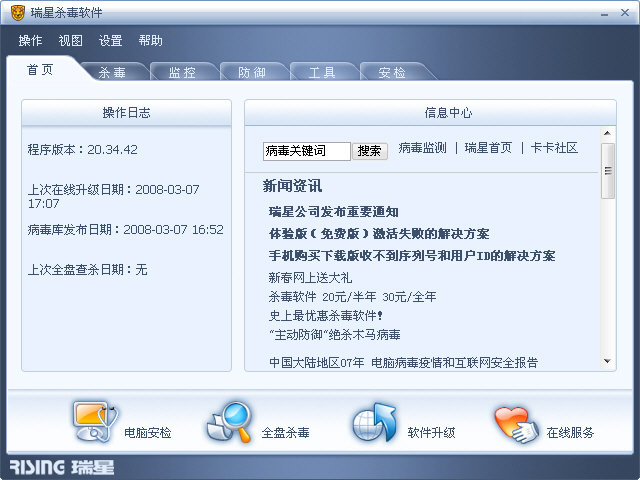
Task: Open the 卡卡社区 link
Action: tap(554, 148)
